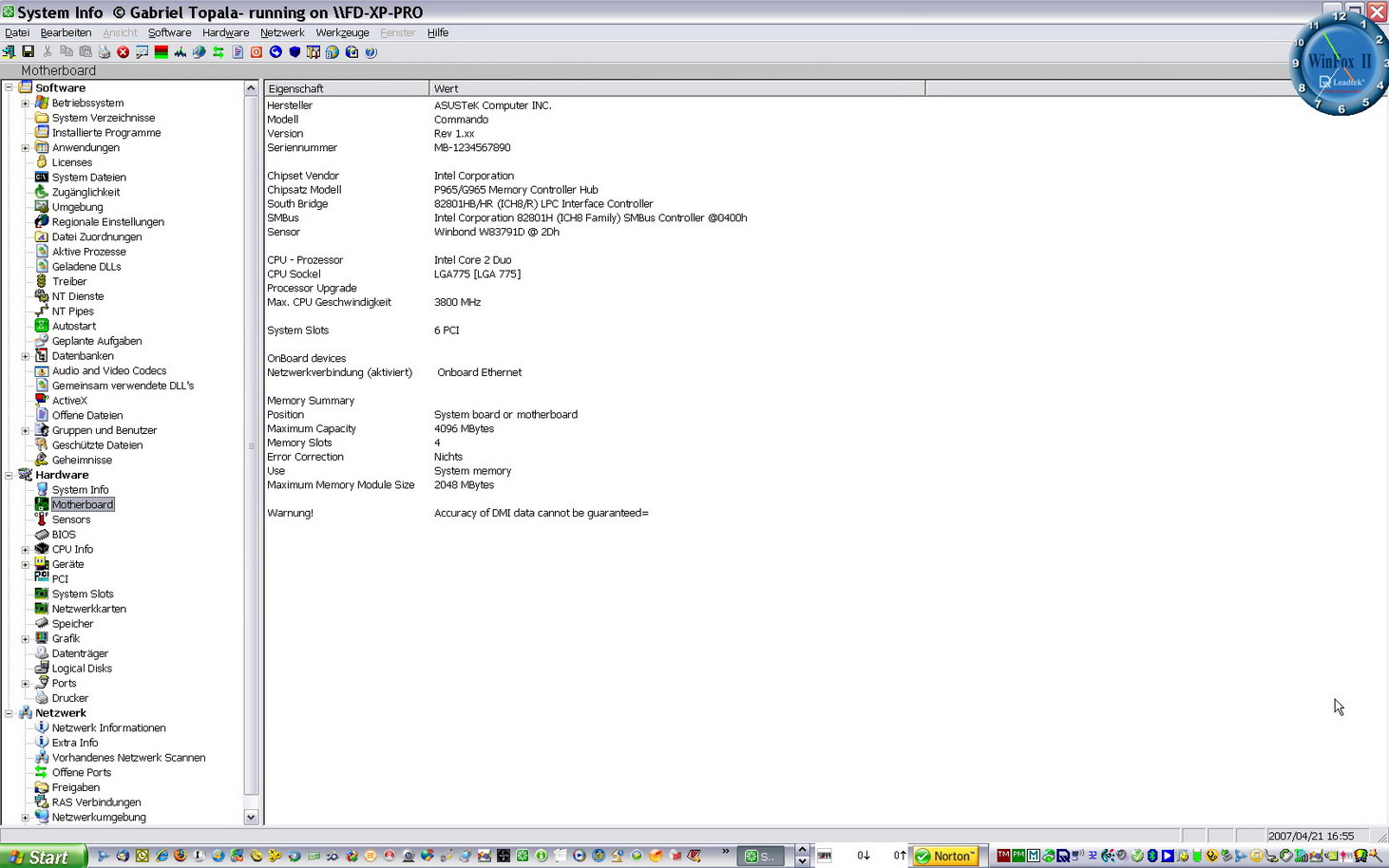The width and height of the screenshot is (1389, 868).
Task: Click the camera screenshot toolbar icon
Action: (352, 52)
